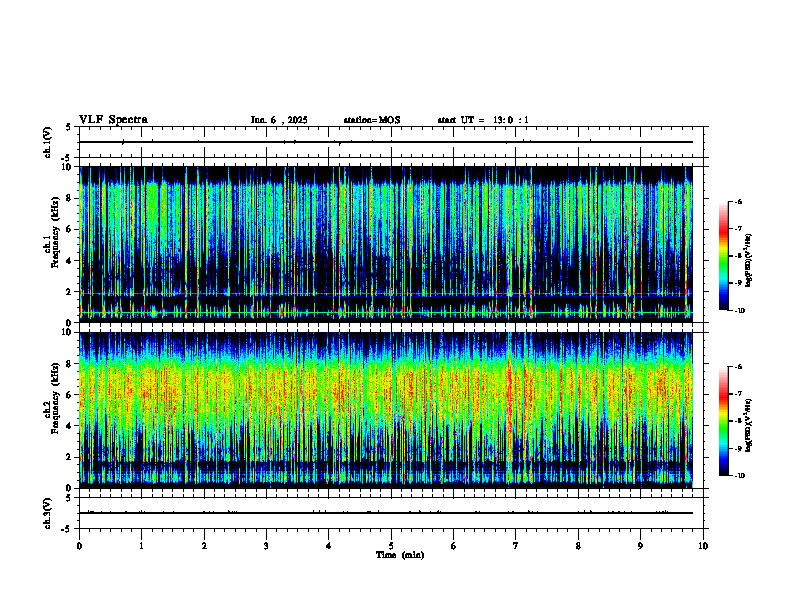Click time axis tick label "1"
Viewport: 792px width, 612px height.
[x=141, y=546]
